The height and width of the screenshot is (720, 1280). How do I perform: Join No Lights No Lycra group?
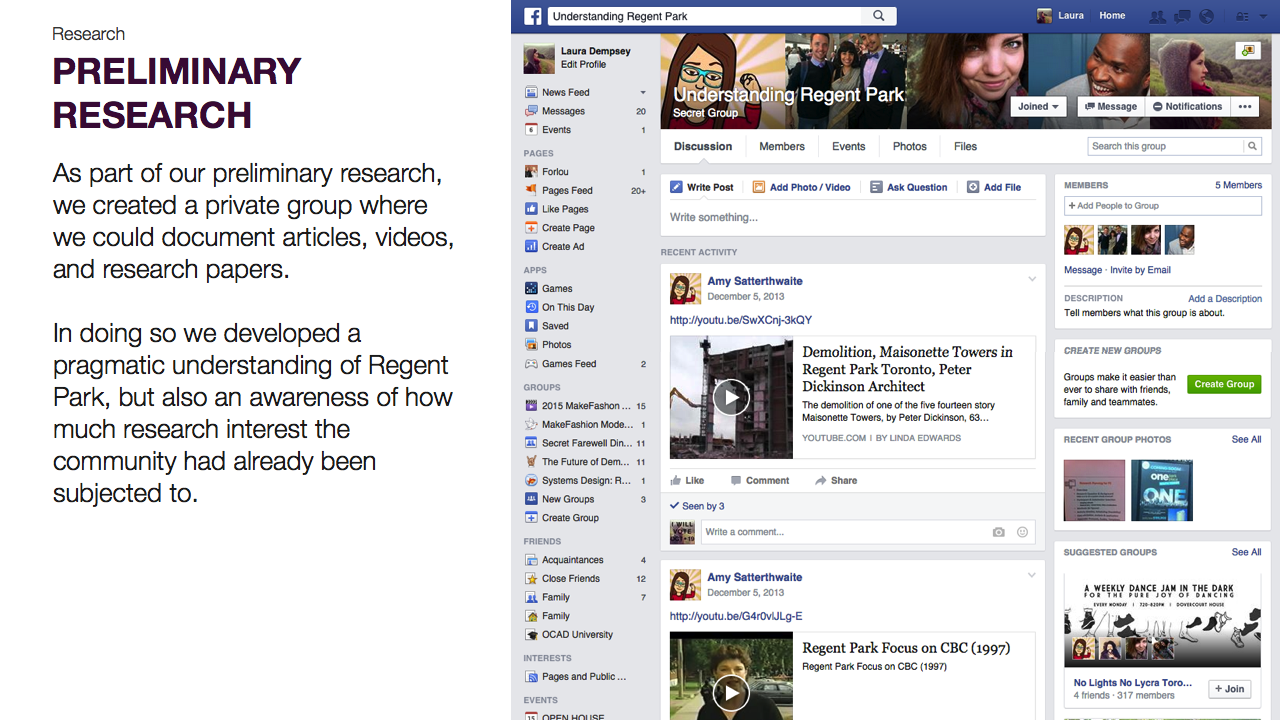1229,689
